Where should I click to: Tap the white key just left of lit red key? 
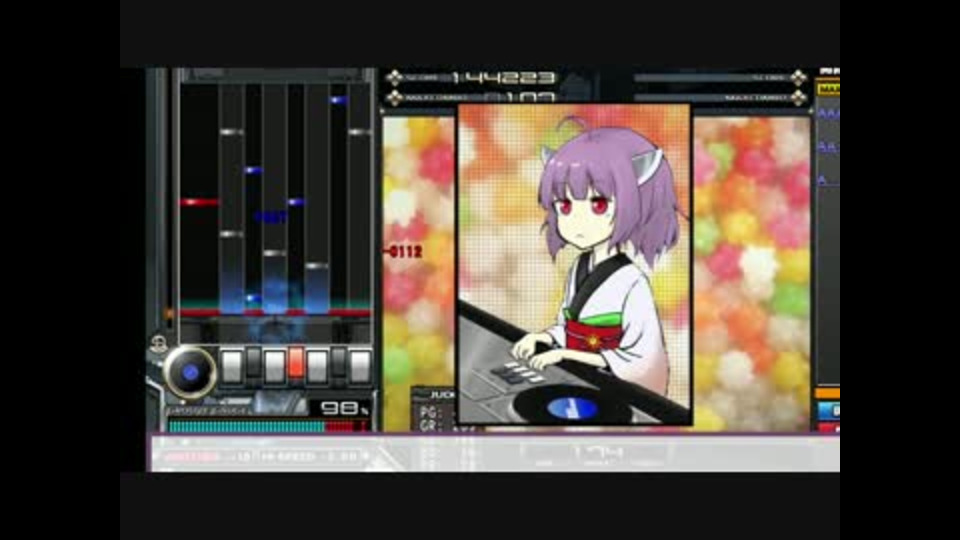pos(274,366)
